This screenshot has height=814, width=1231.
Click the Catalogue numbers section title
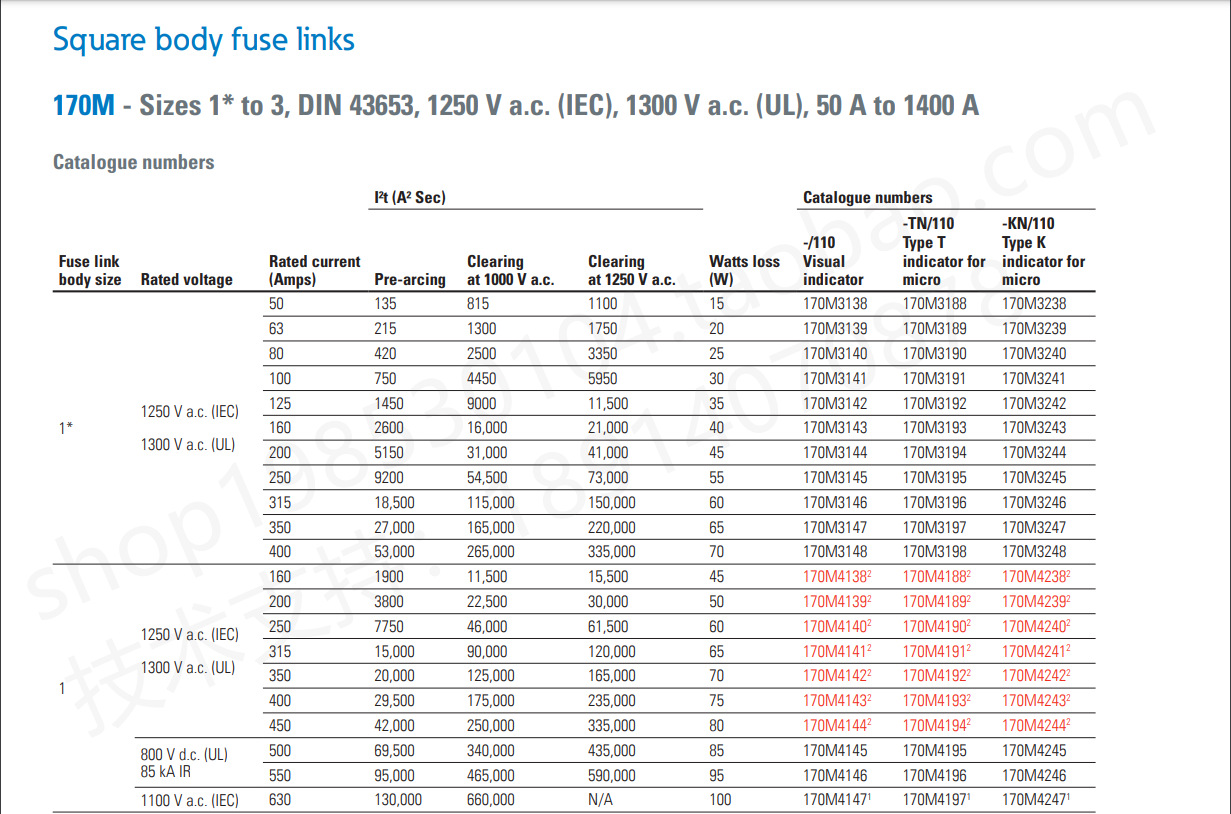(136, 161)
